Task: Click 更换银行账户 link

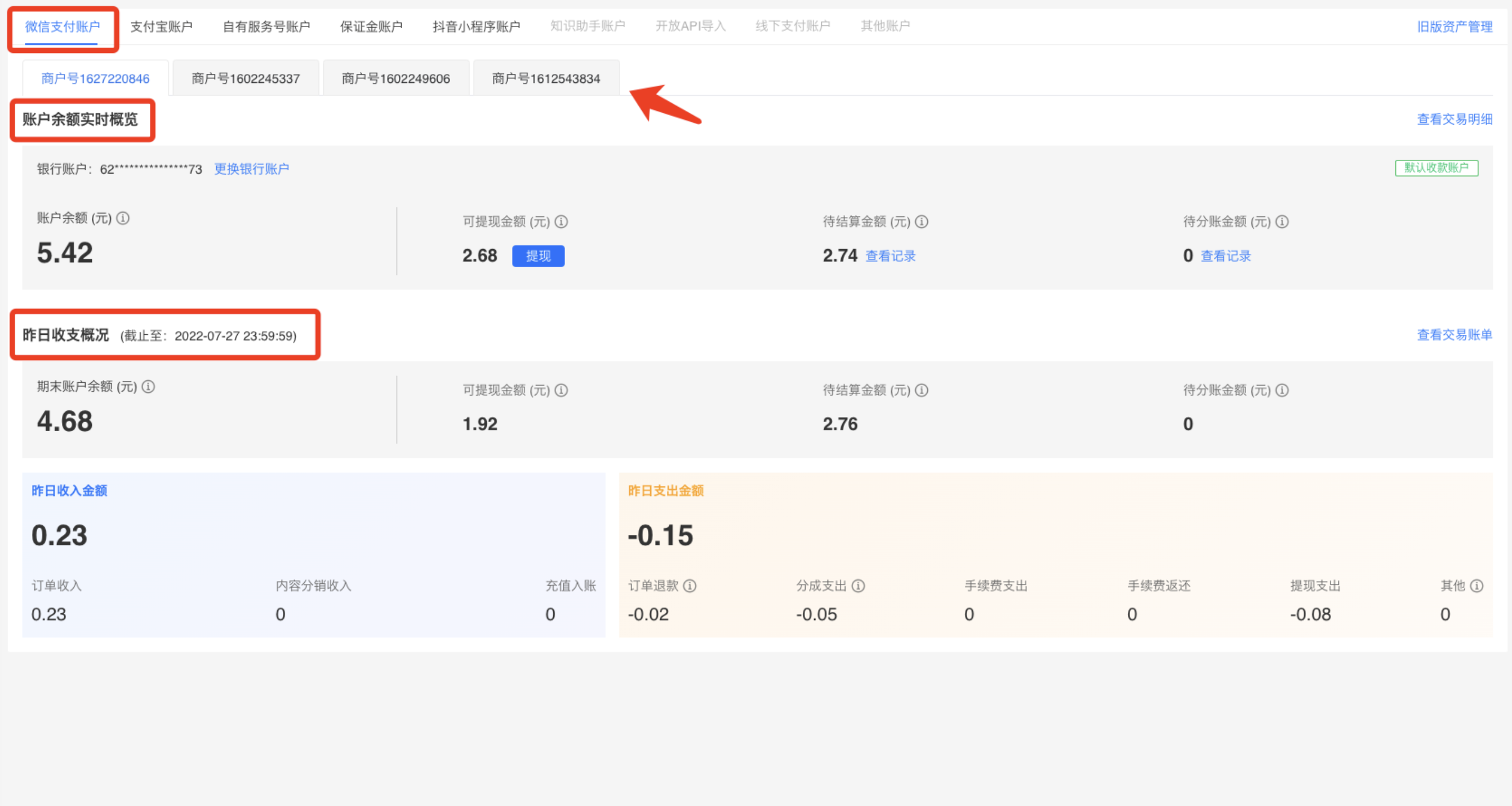Action: [x=252, y=170]
